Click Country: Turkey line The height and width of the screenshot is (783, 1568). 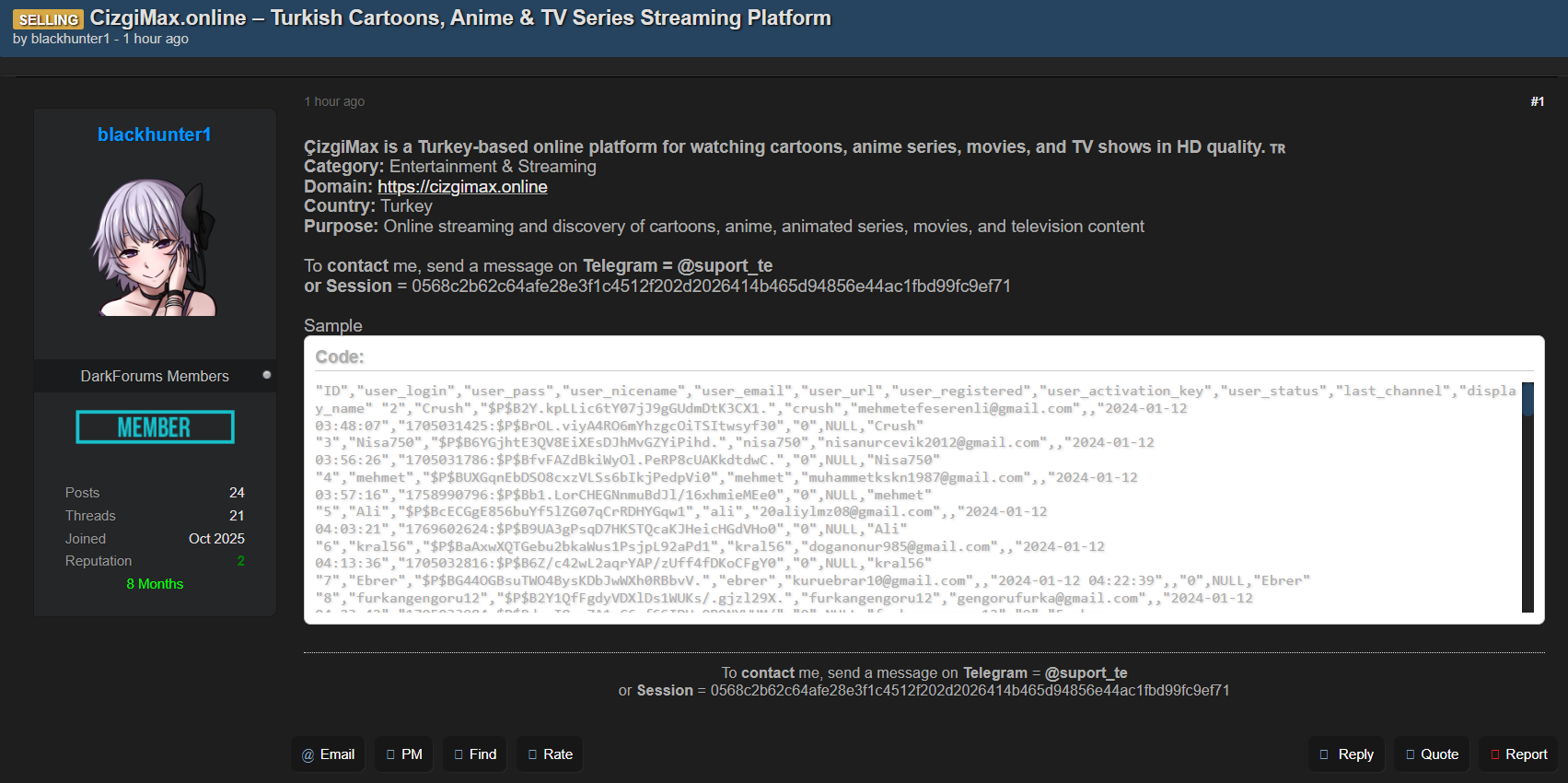pyautogui.click(x=368, y=206)
